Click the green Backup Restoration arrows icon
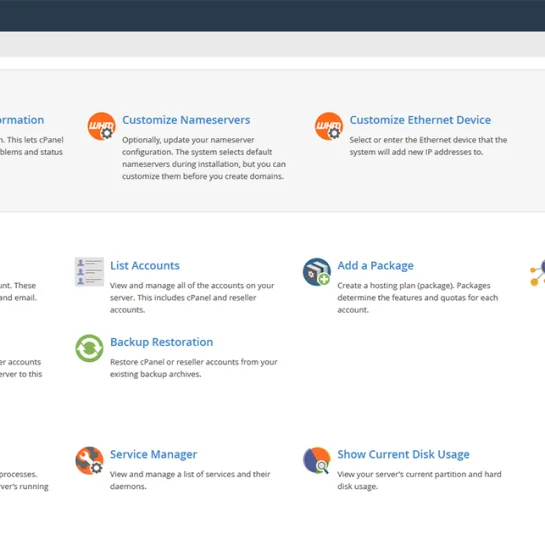This screenshot has width=545, height=545. tap(89, 348)
